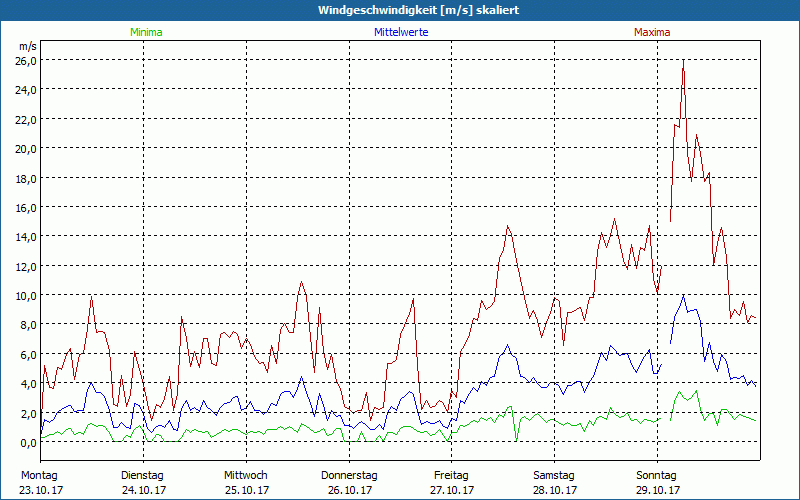Click the Mittwoch day label
800x500 pixels.
click(245, 476)
